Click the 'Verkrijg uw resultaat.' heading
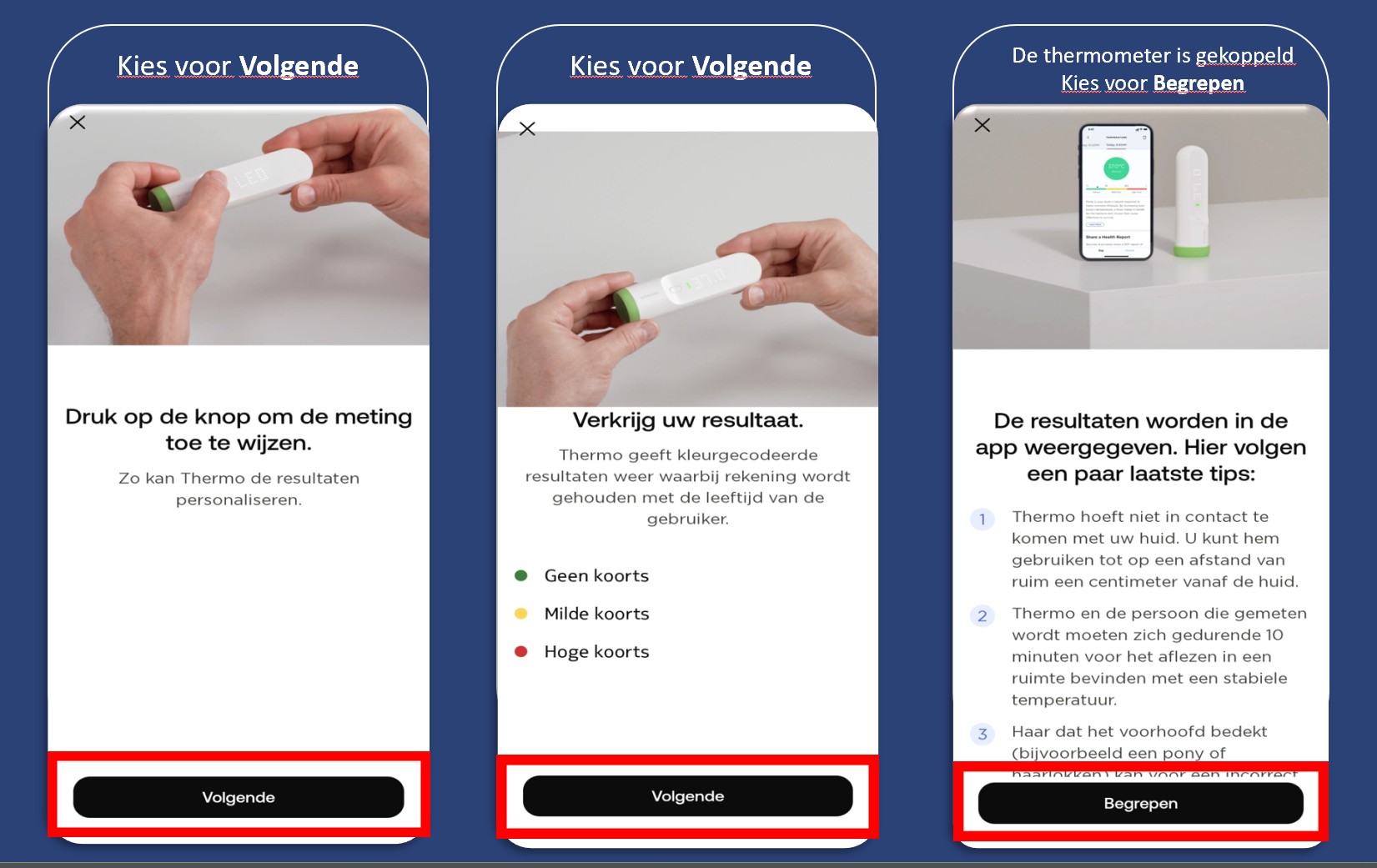The height and width of the screenshot is (868, 1377). (x=688, y=420)
